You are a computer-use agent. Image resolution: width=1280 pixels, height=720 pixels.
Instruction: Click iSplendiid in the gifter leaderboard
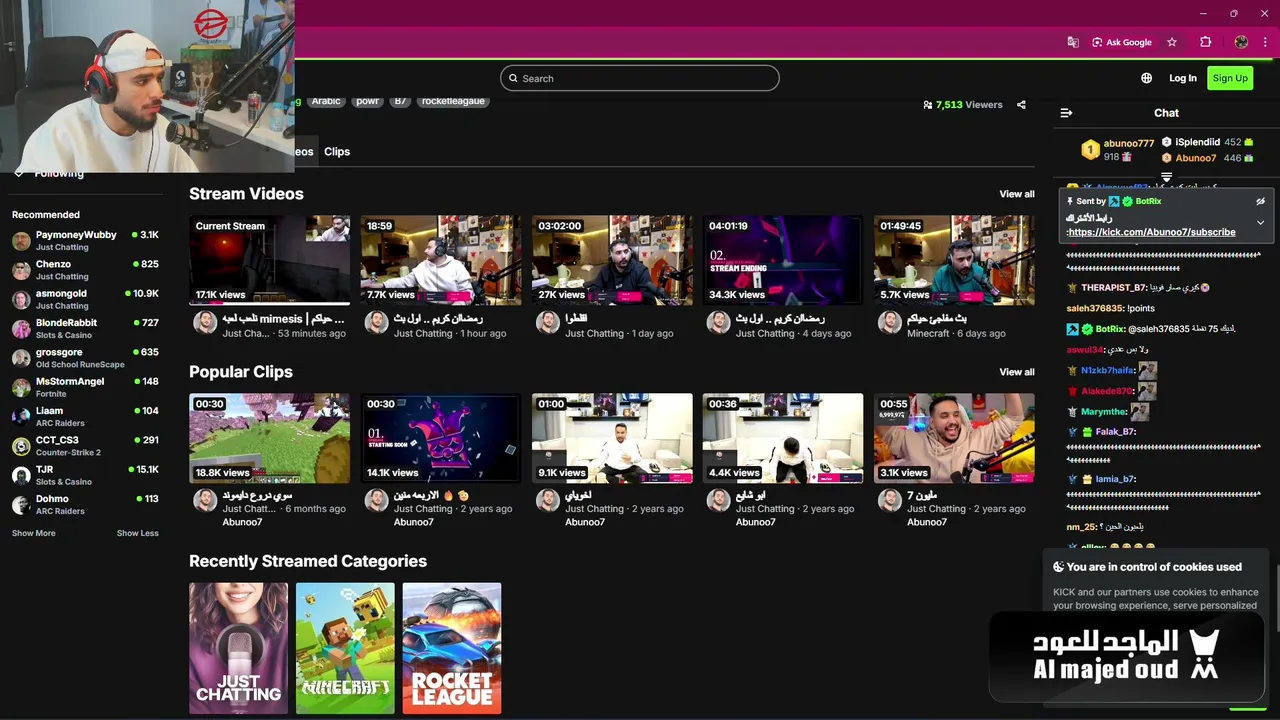click(1197, 142)
